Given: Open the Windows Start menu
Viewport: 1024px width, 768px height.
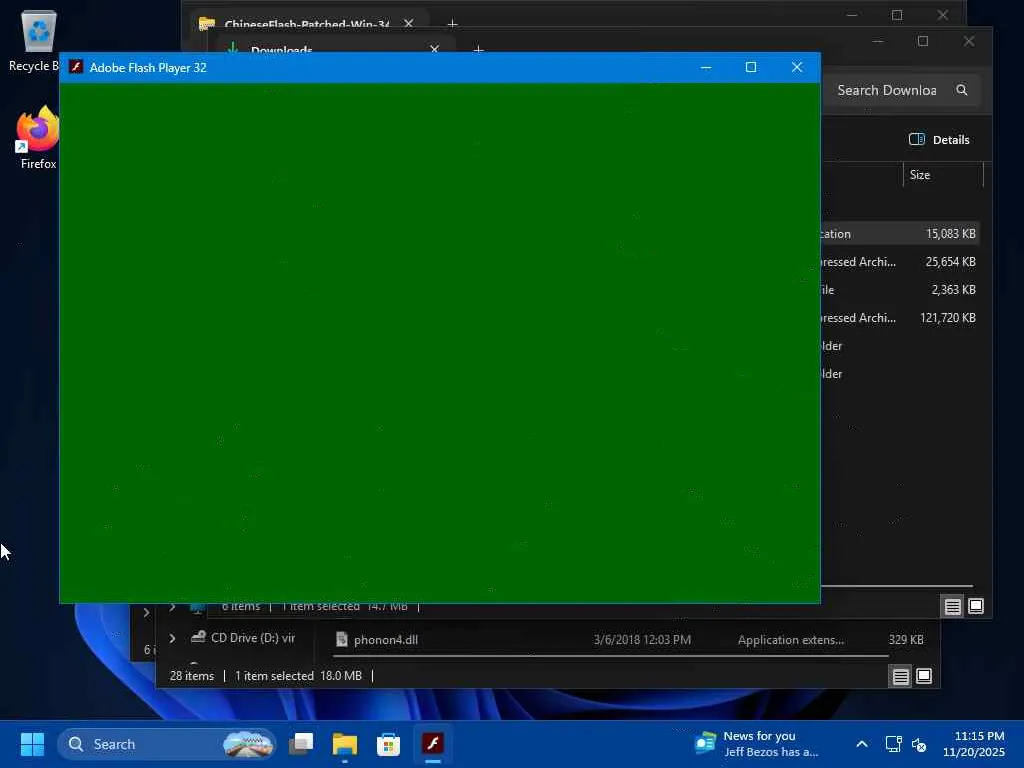Looking at the screenshot, I should point(32,744).
